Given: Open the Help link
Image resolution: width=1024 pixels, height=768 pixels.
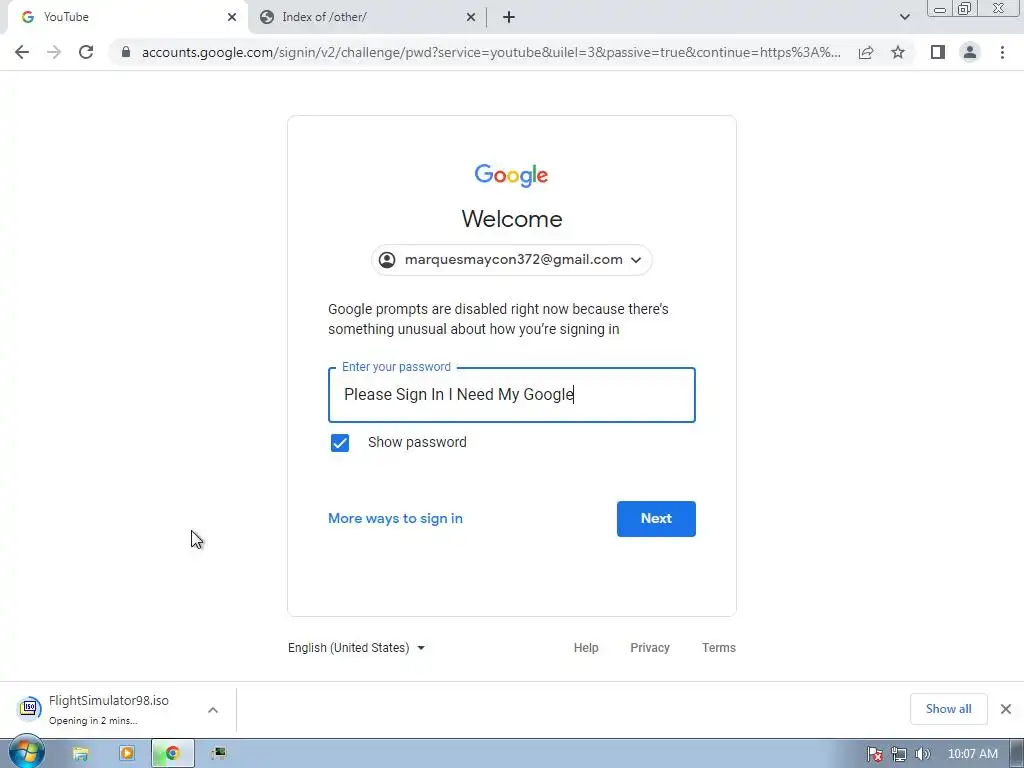Looking at the screenshot, I should [586, 648].
